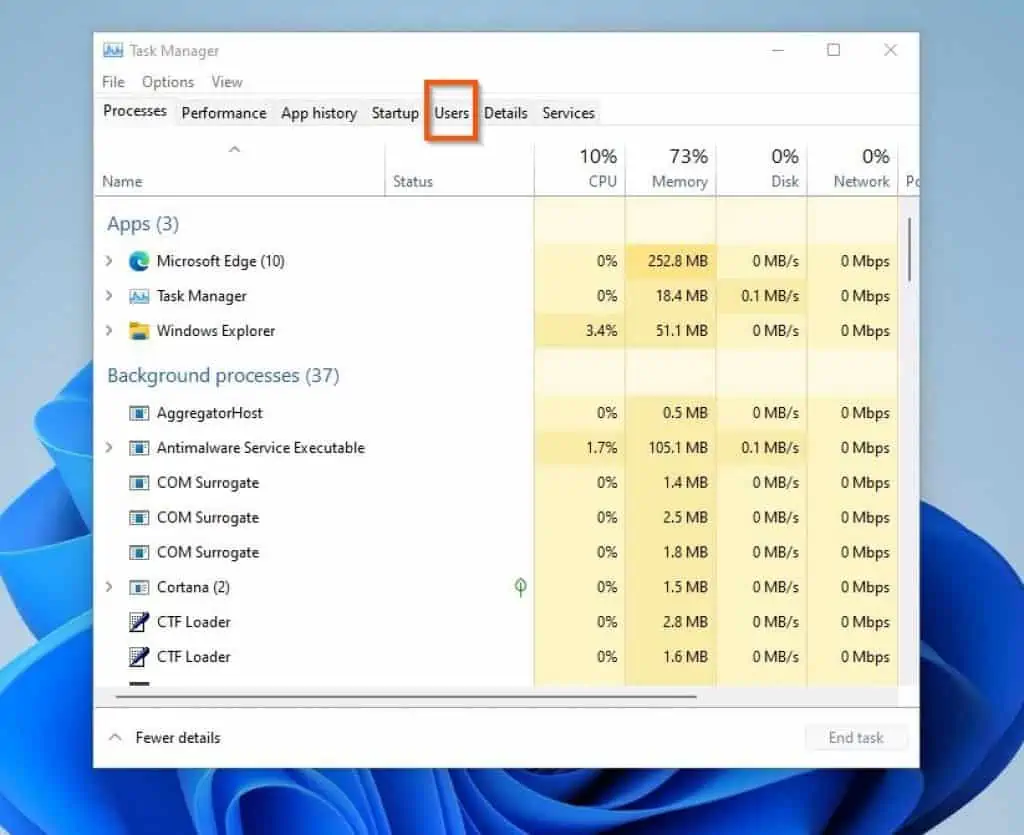The width and height of the screenshot is (1024, 835).
Task: Click the Task Manager app icon in the list
Action: click(x=139, y=296)
